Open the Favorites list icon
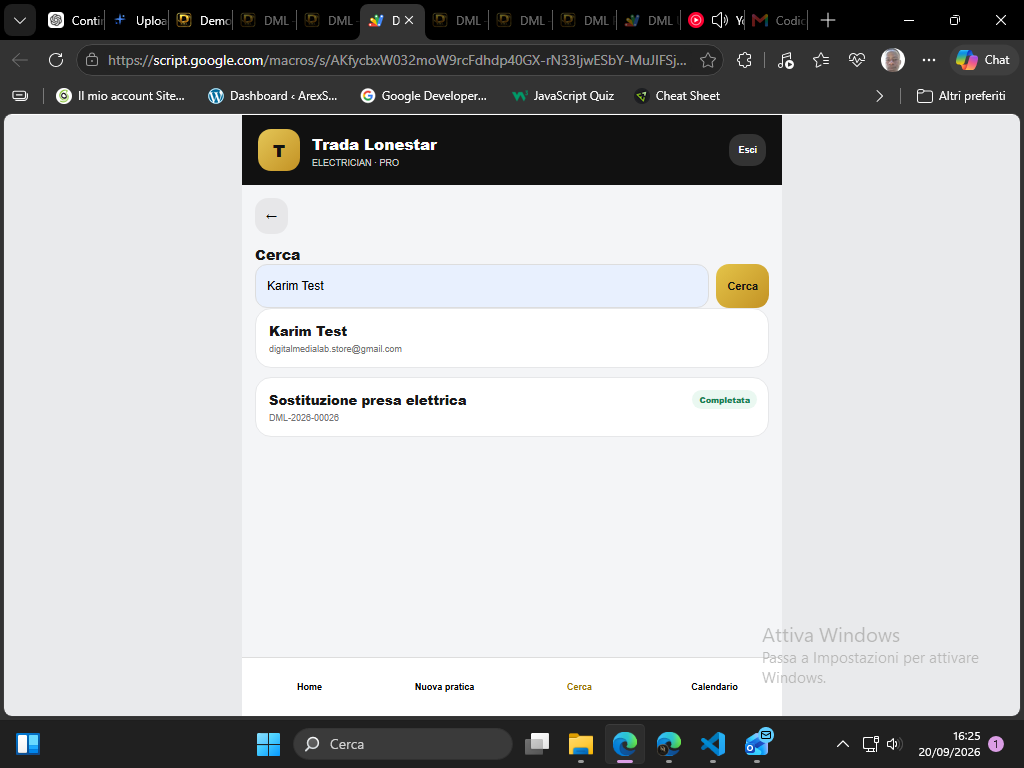Image resolution: width=1024 pixels, height=768 pixels. (821, 60)
